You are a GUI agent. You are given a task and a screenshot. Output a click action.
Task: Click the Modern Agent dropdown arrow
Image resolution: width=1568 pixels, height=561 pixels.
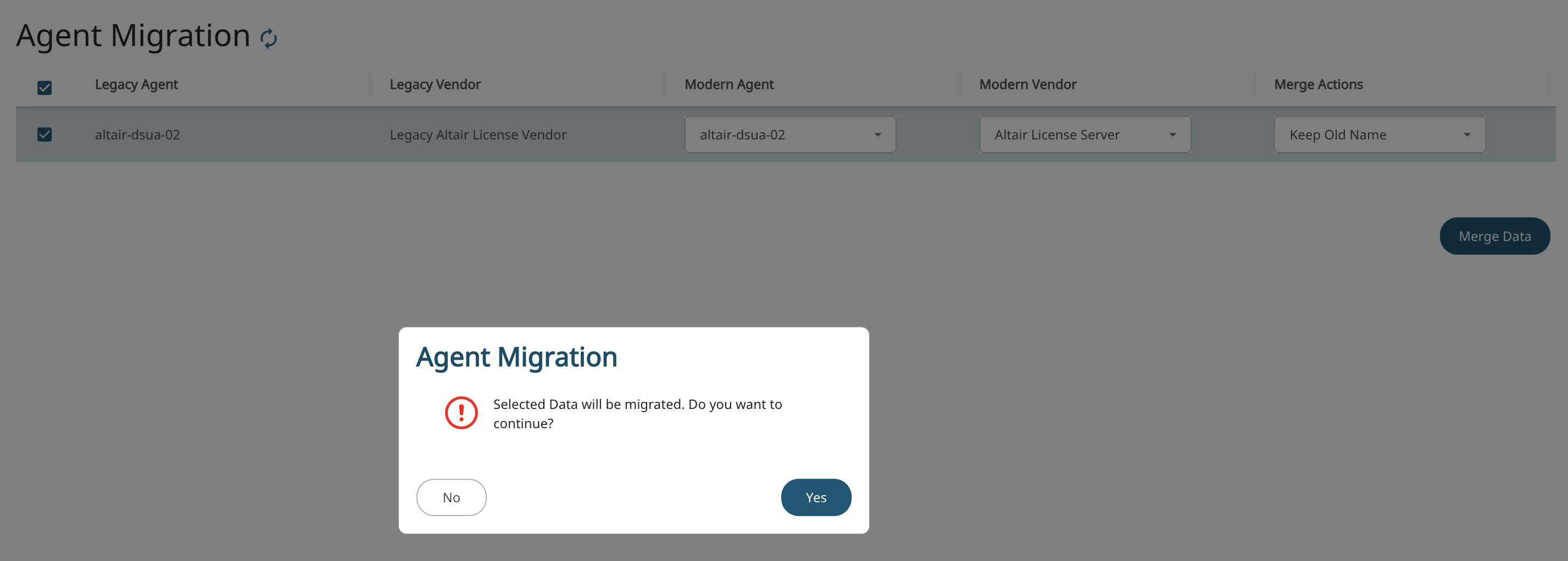(877, 134)
